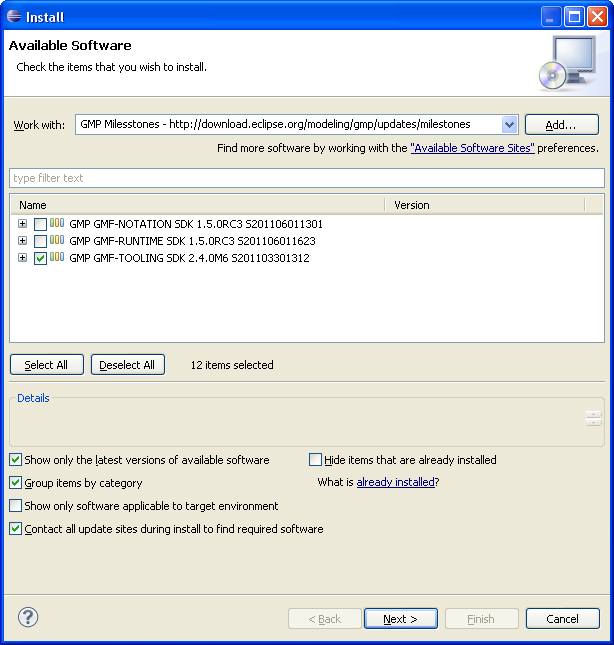Click the GMF-TOOLING SDK category icon

(x=57, y=257)
